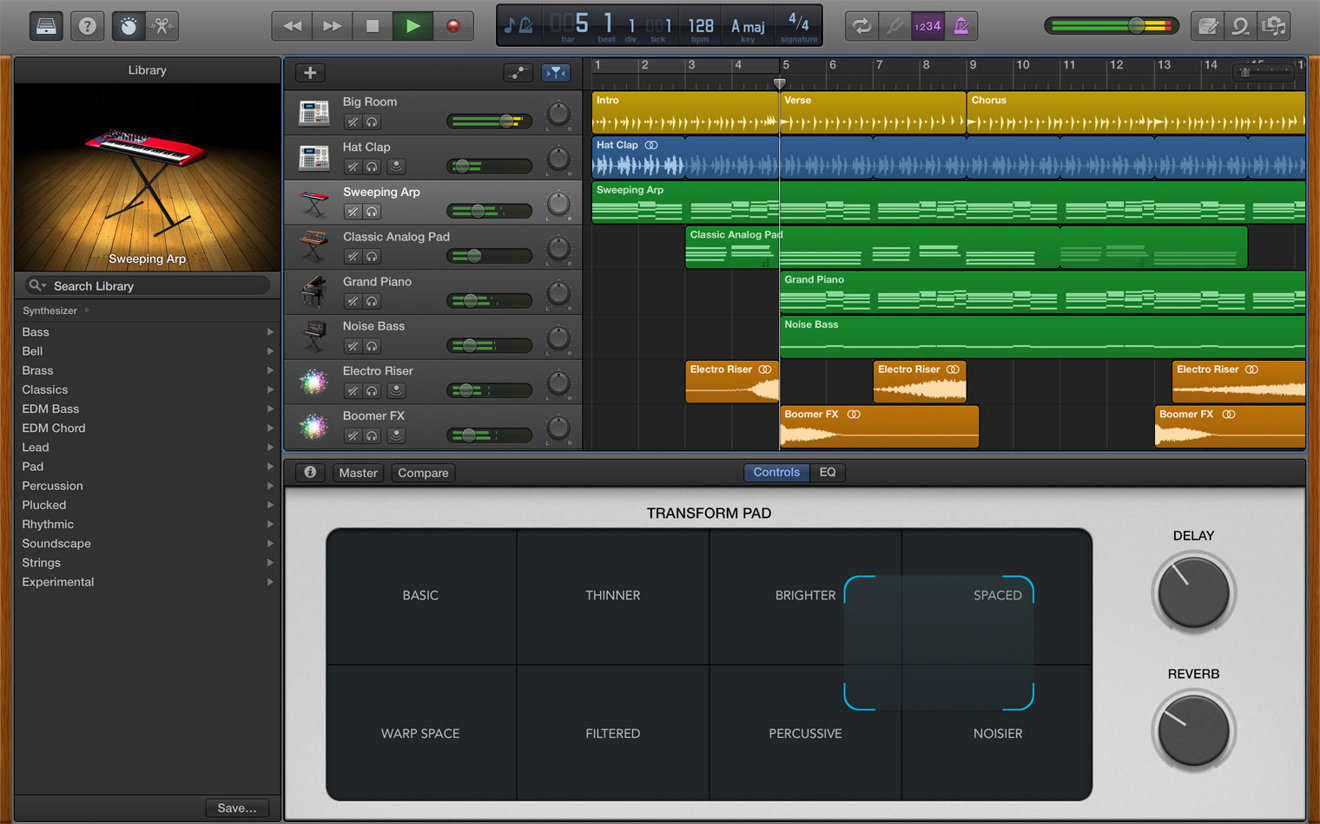Mute the Big Room track
This screenshot has width=1320, height=824.
(353, 122)
